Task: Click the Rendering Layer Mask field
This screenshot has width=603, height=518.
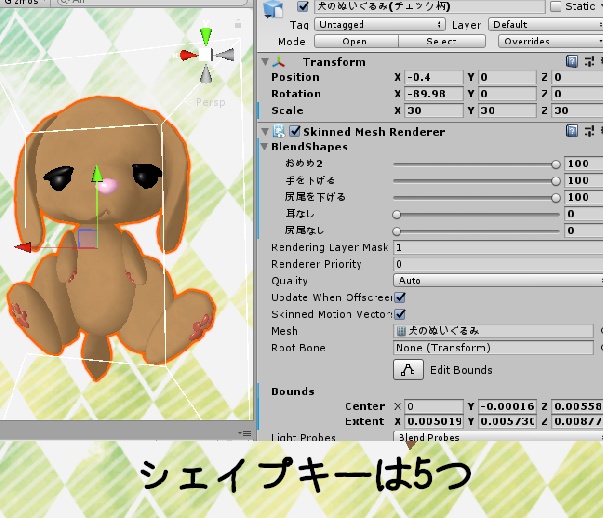Action: point(498,247)
